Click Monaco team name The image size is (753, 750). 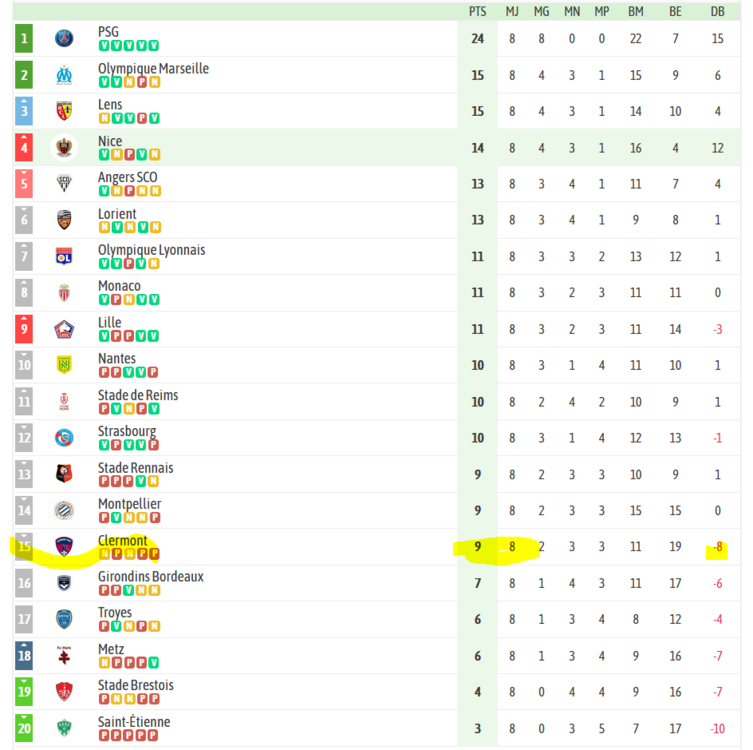(119, 286)
